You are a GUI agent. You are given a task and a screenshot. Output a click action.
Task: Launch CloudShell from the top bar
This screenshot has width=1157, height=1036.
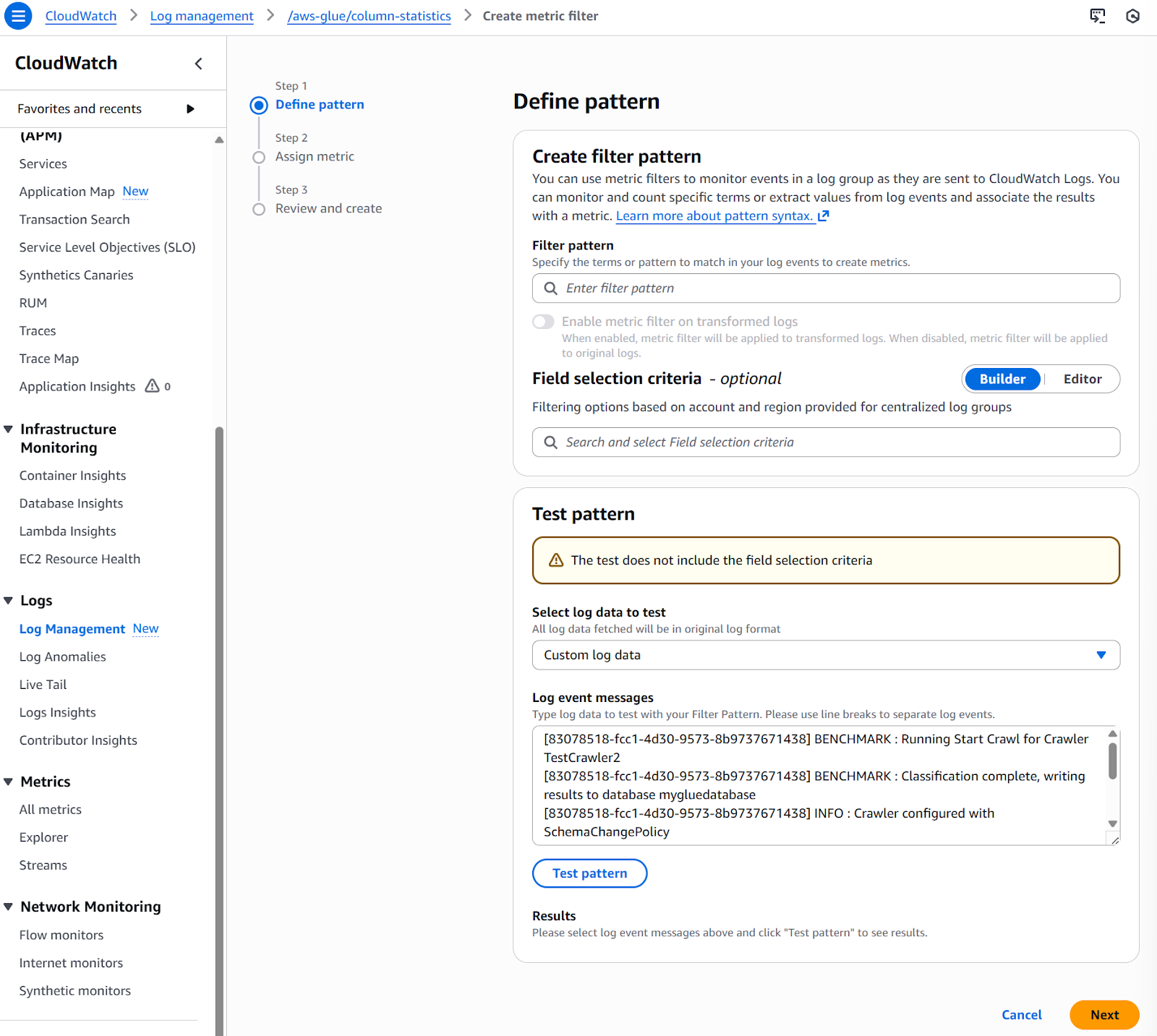tap(1098, 15)
